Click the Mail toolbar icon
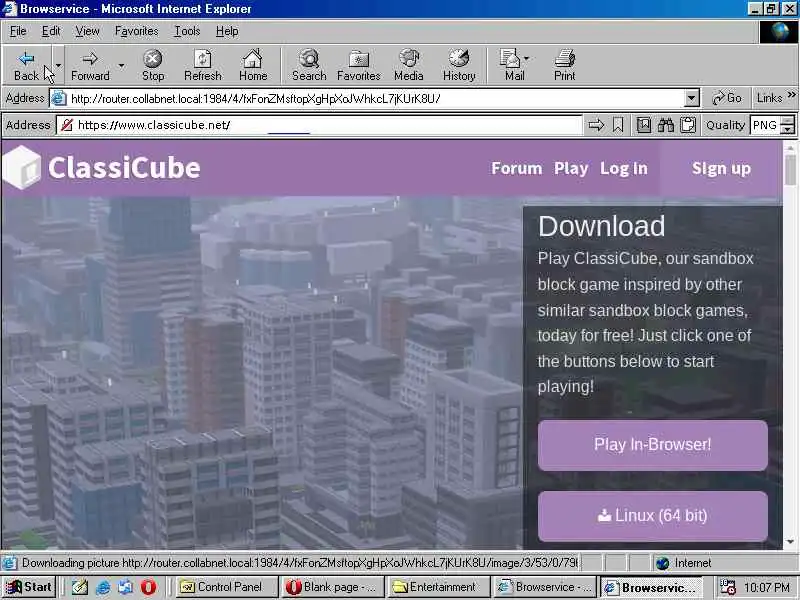The image size is (800, 600). [511, 65]
